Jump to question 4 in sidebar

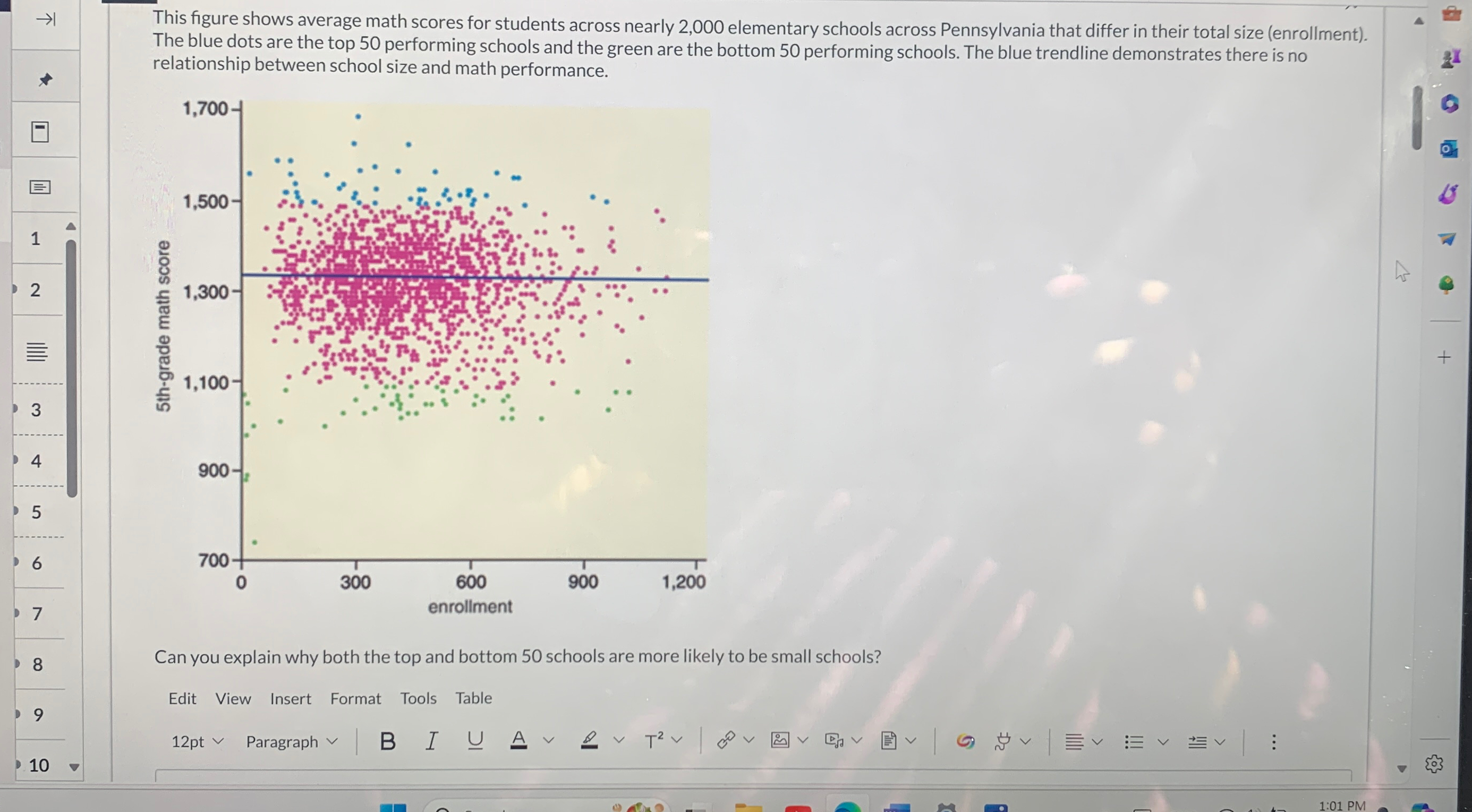coord(36,461)
